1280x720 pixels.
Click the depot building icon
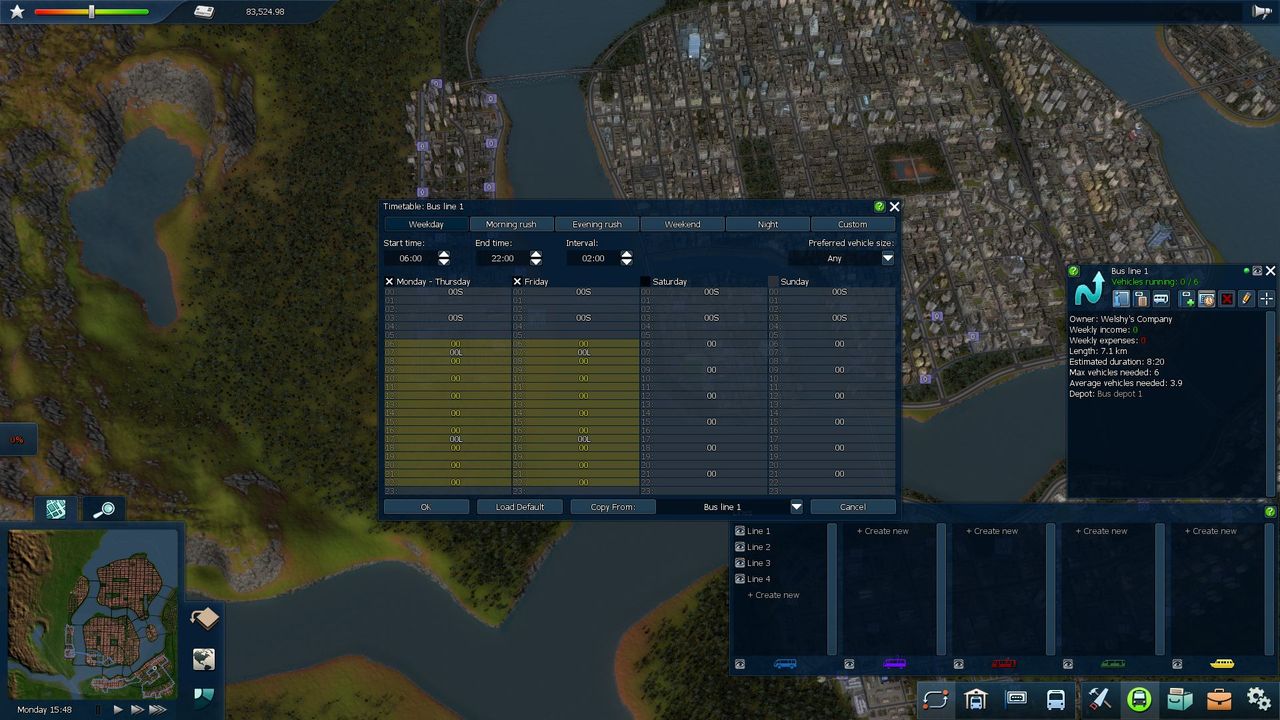click(x=976, y=699)
